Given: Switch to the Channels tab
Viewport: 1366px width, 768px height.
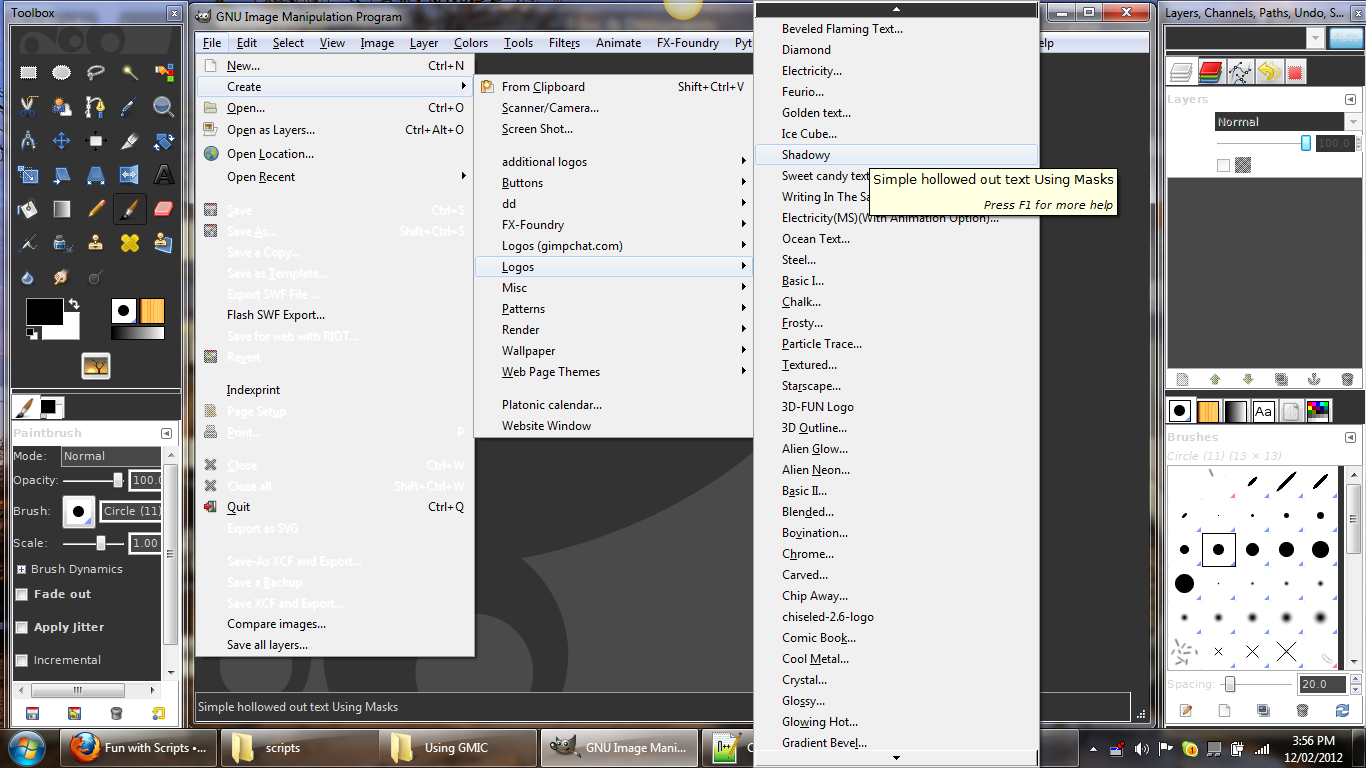Looking at the screenshot, I should [1211, 72].
